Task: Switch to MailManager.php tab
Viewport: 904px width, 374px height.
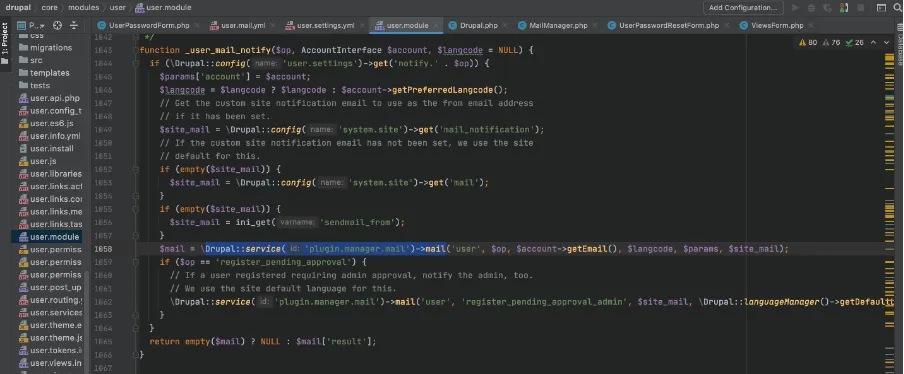Action: click(x=552, y=25)
